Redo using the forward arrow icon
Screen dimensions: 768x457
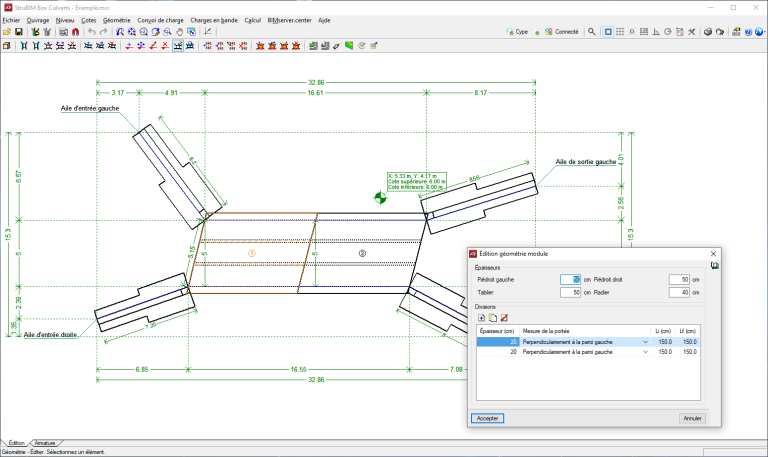point(103,32)
